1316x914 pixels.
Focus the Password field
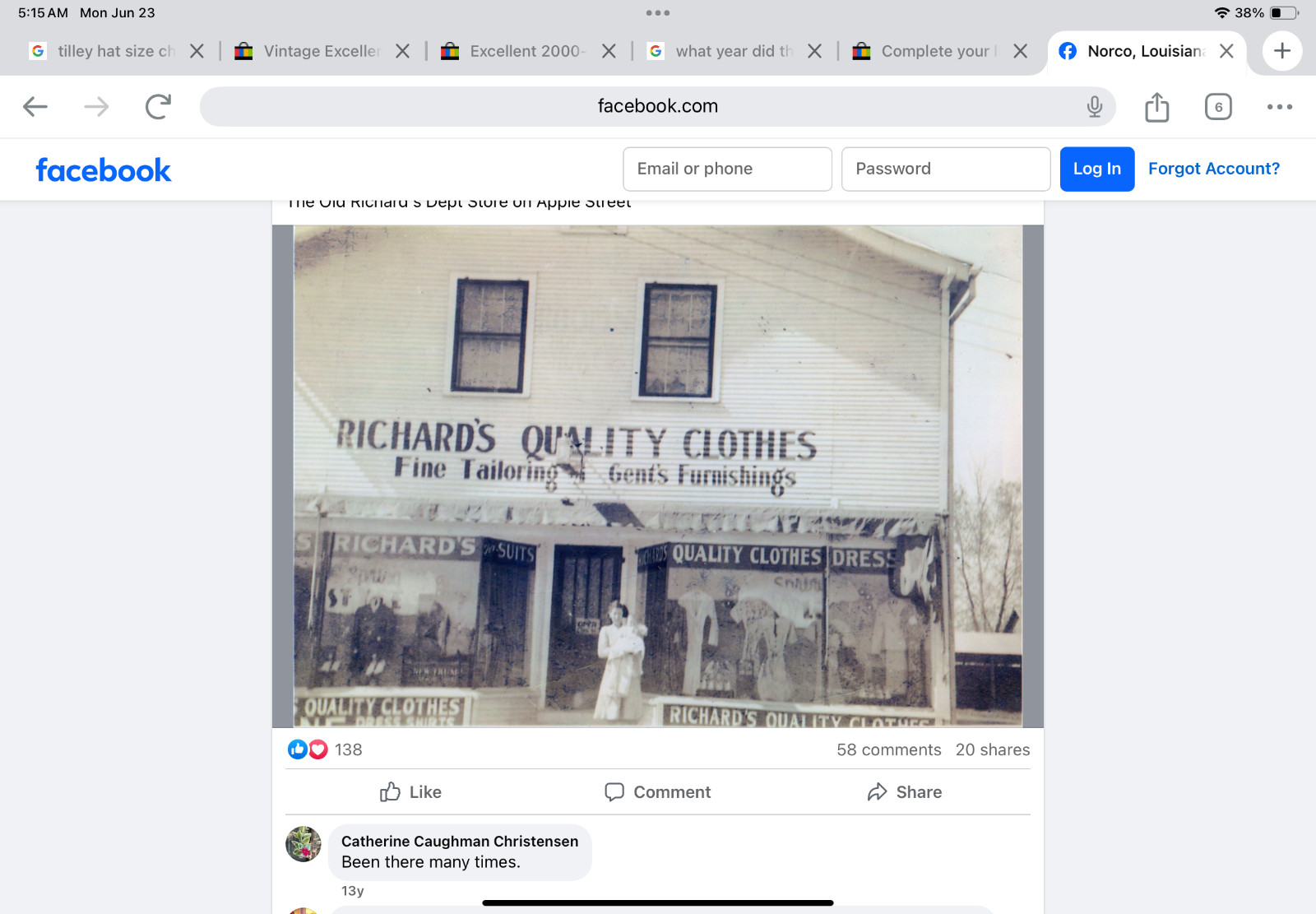coord(946,169)
